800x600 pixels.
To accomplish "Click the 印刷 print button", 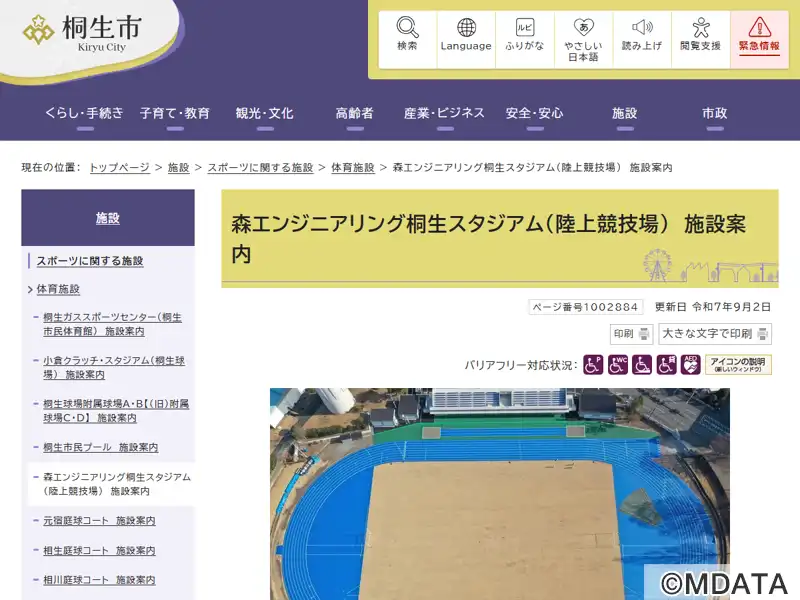I will click(632, 334).
